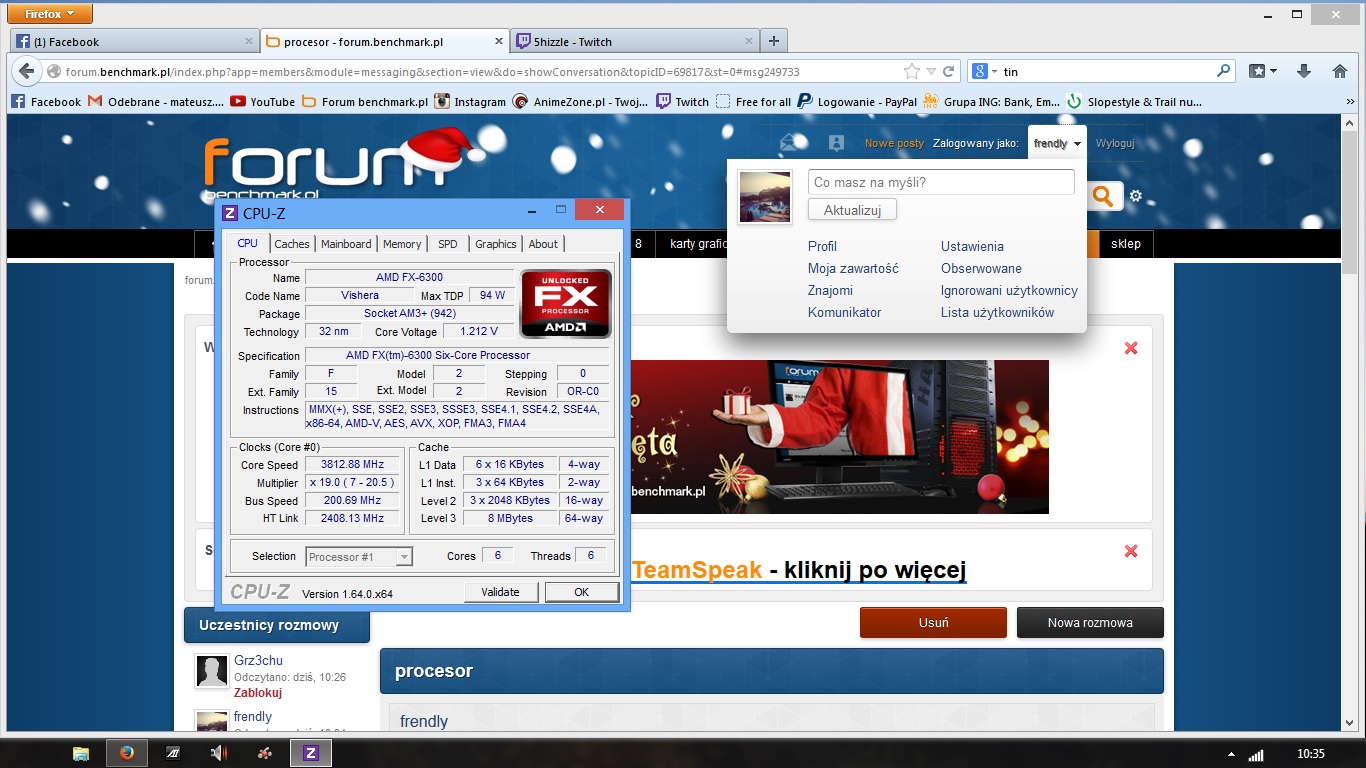This screenshot has width=1366, height=768.
Task: Click the Validate button in CPU-Z
Action: click(x=501, y=592)
